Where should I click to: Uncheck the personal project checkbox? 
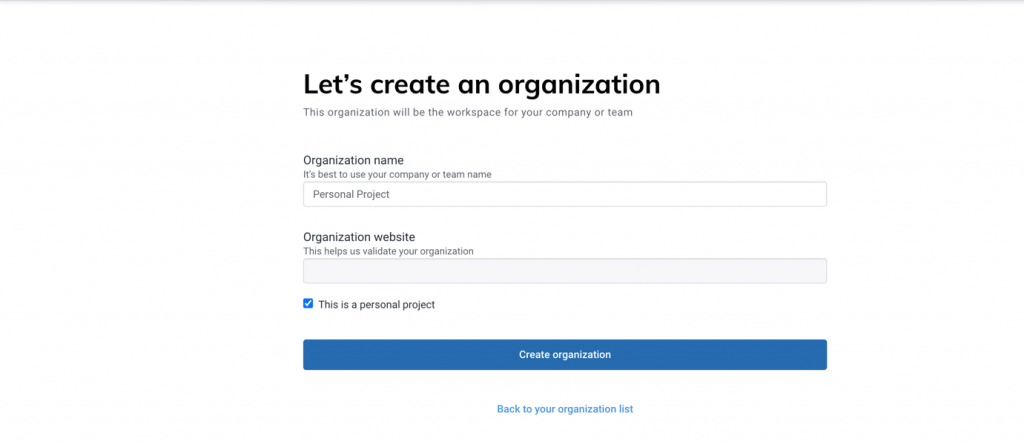(x=308, y=303)
